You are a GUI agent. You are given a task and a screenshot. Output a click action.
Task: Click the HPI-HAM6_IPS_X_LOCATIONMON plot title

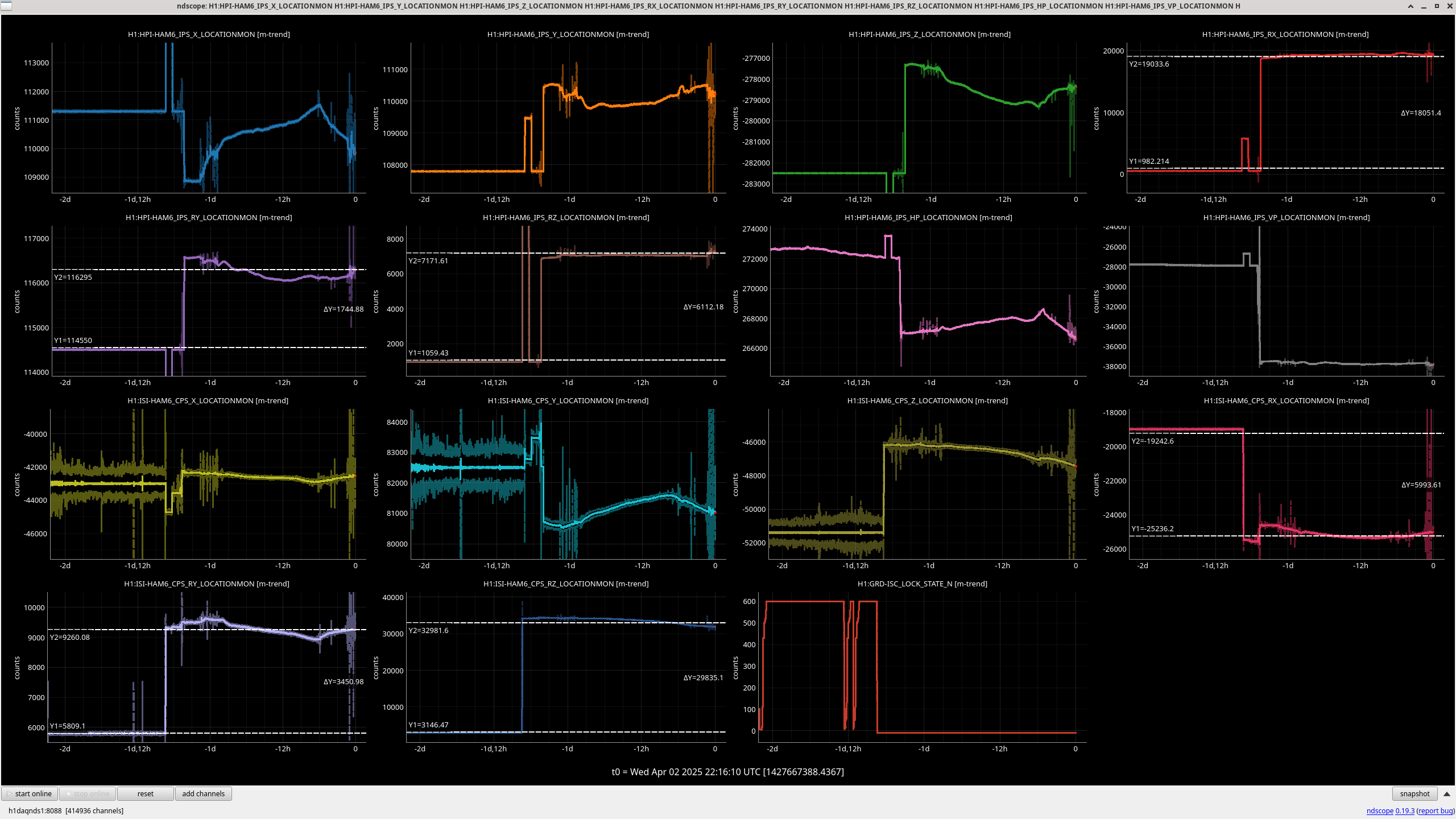pos(209,34)
